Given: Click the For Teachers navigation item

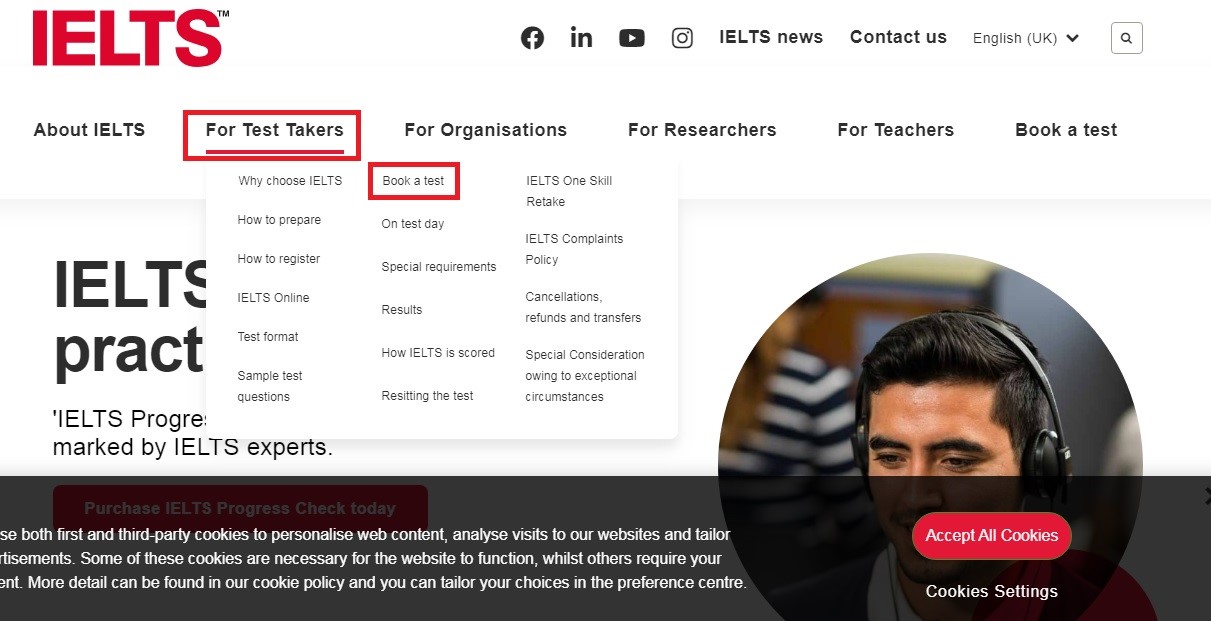Looking at the screenshot, I should coord(895,130).
